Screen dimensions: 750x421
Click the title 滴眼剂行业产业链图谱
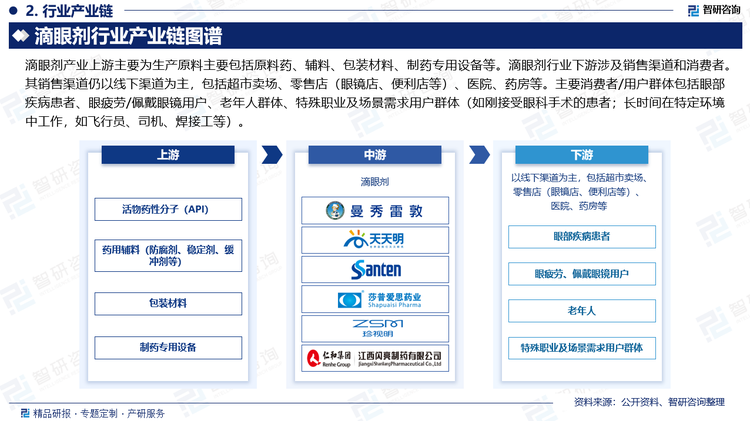pyautogui.click(x=128, y=36)
